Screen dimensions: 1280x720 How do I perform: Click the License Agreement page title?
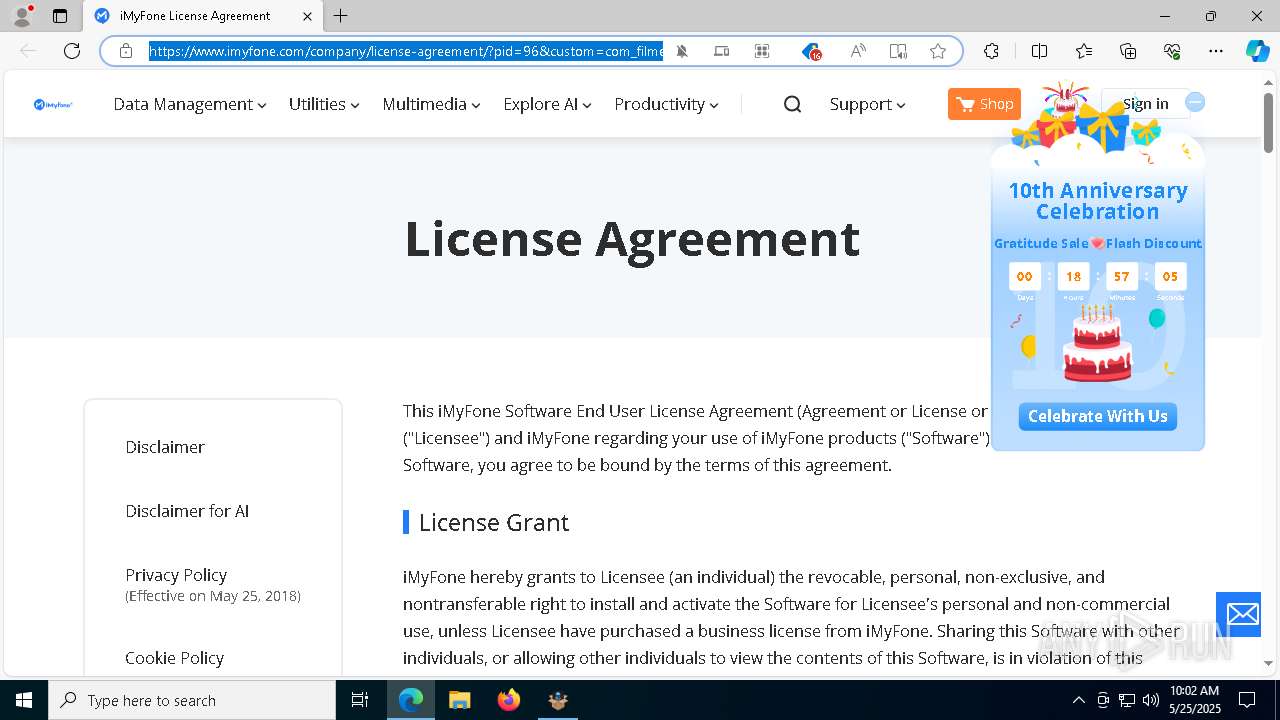pyautogui.click(x=632, y=238)
